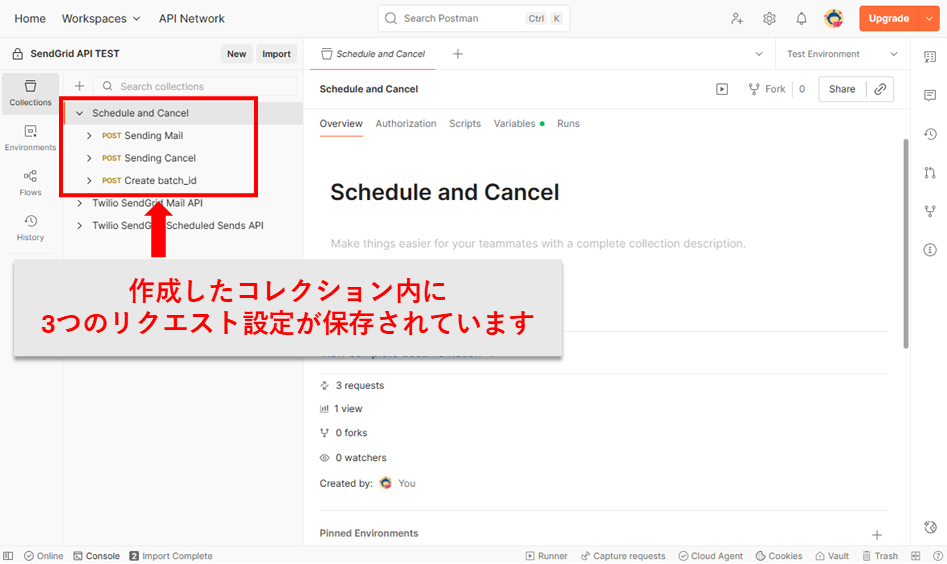This screenshot has height=564, width=947.
Task: Go to Home in top navigation
Action: tap(30, 19)
